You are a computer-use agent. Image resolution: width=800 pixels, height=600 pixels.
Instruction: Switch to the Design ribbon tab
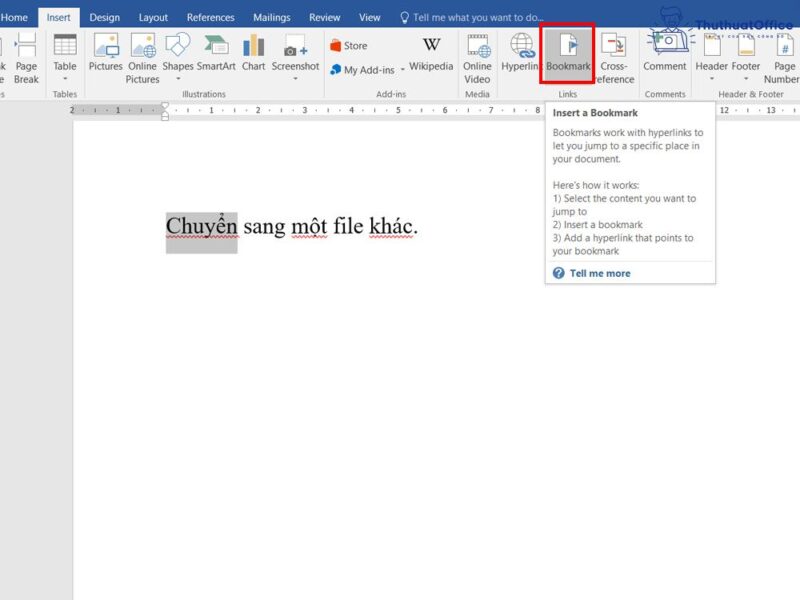[x=105, y=17]
